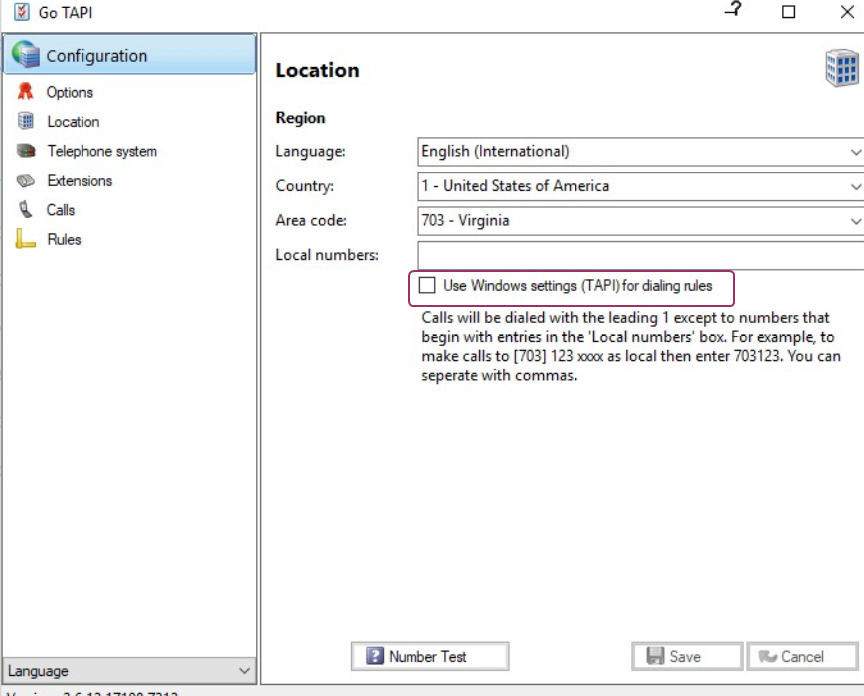Click the Configuration globe icon
The image size is (864, 696).
(25, 55)
